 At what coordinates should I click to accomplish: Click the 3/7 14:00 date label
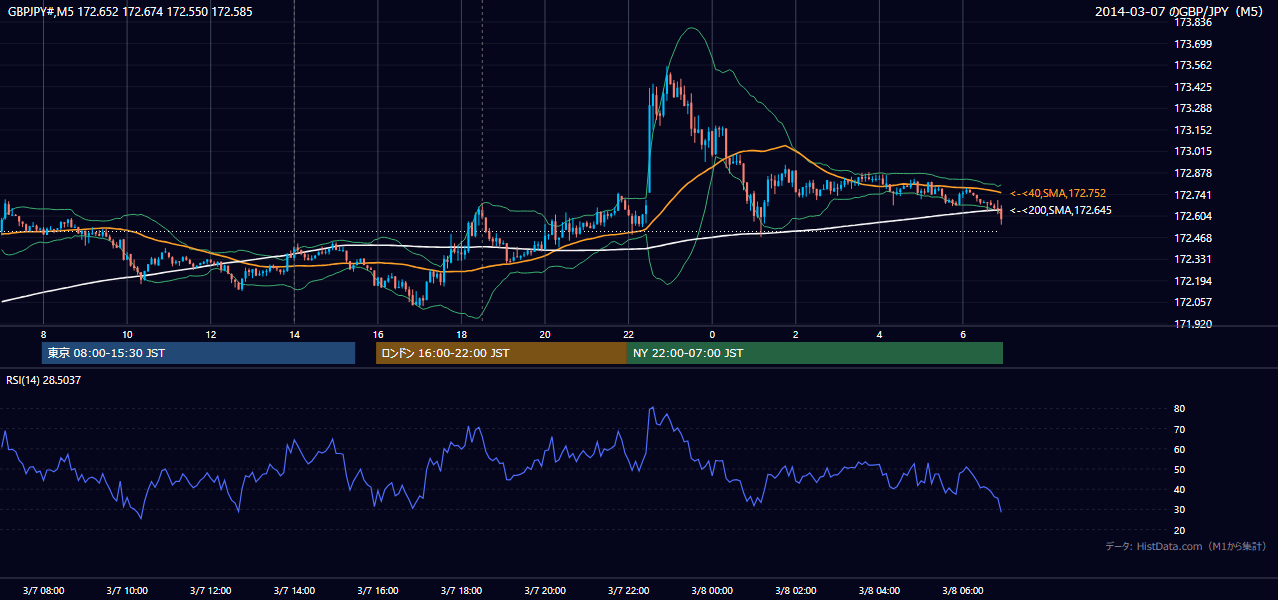tap(294, 591)
